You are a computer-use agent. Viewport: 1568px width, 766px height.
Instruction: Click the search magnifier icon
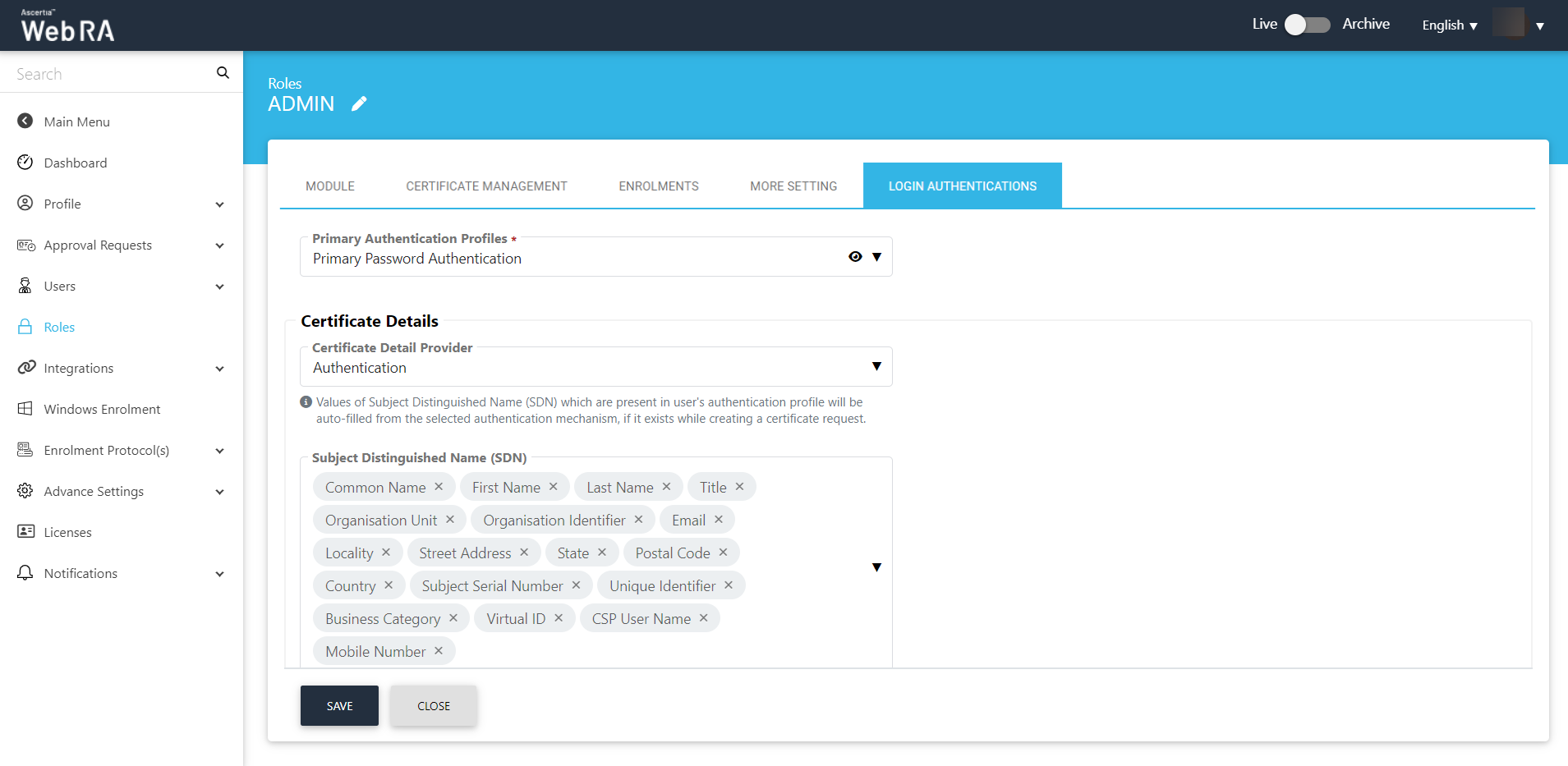223,73
